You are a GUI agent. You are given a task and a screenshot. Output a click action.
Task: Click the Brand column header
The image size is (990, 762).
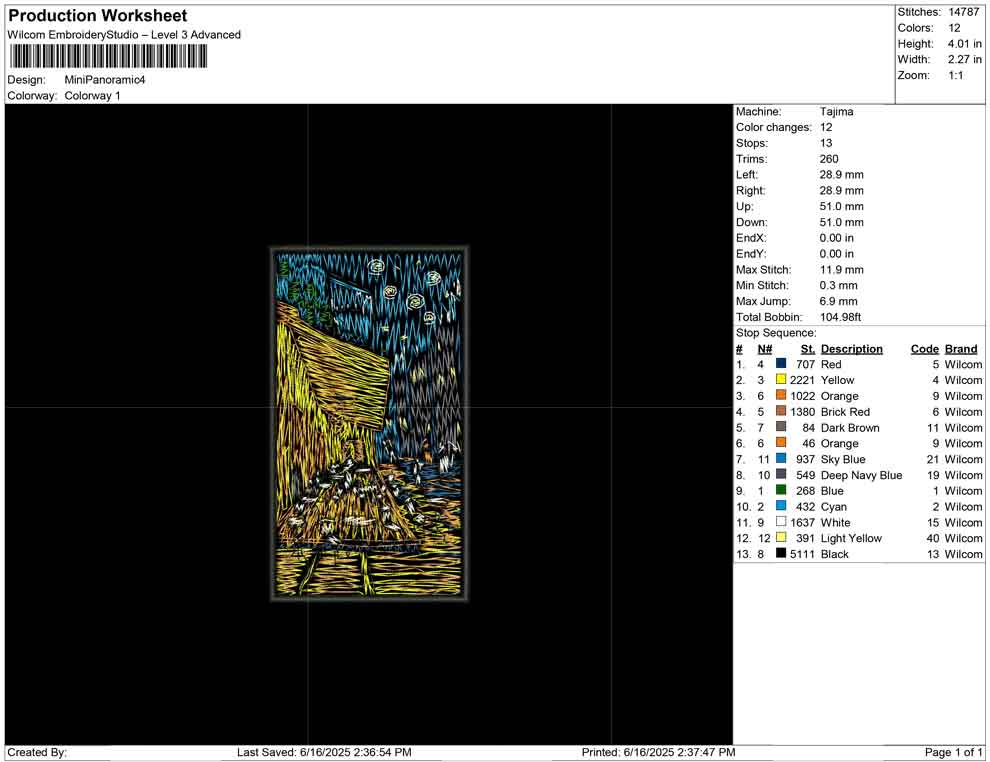[961, 349]
